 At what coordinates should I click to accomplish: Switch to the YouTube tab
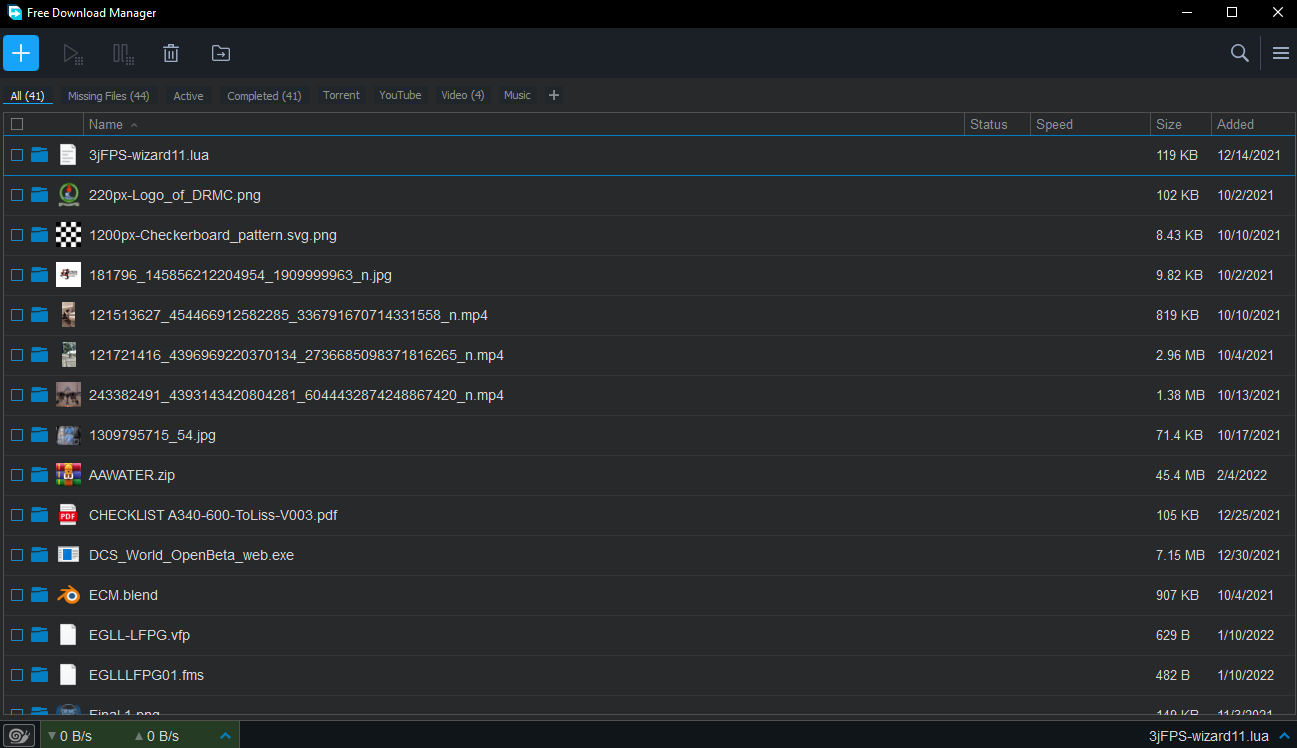click(x=400, y=95)
